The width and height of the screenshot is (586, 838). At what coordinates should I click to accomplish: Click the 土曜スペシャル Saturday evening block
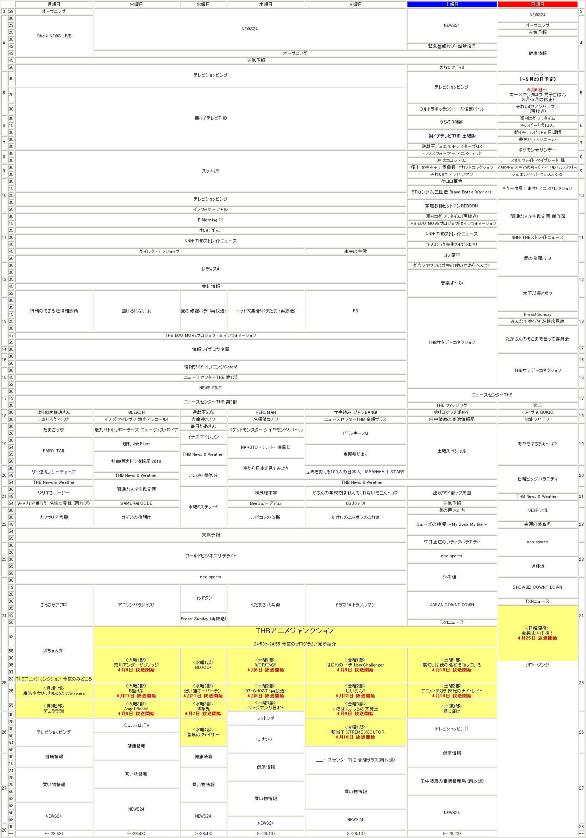pyautogui.click(x=452, y=451)
